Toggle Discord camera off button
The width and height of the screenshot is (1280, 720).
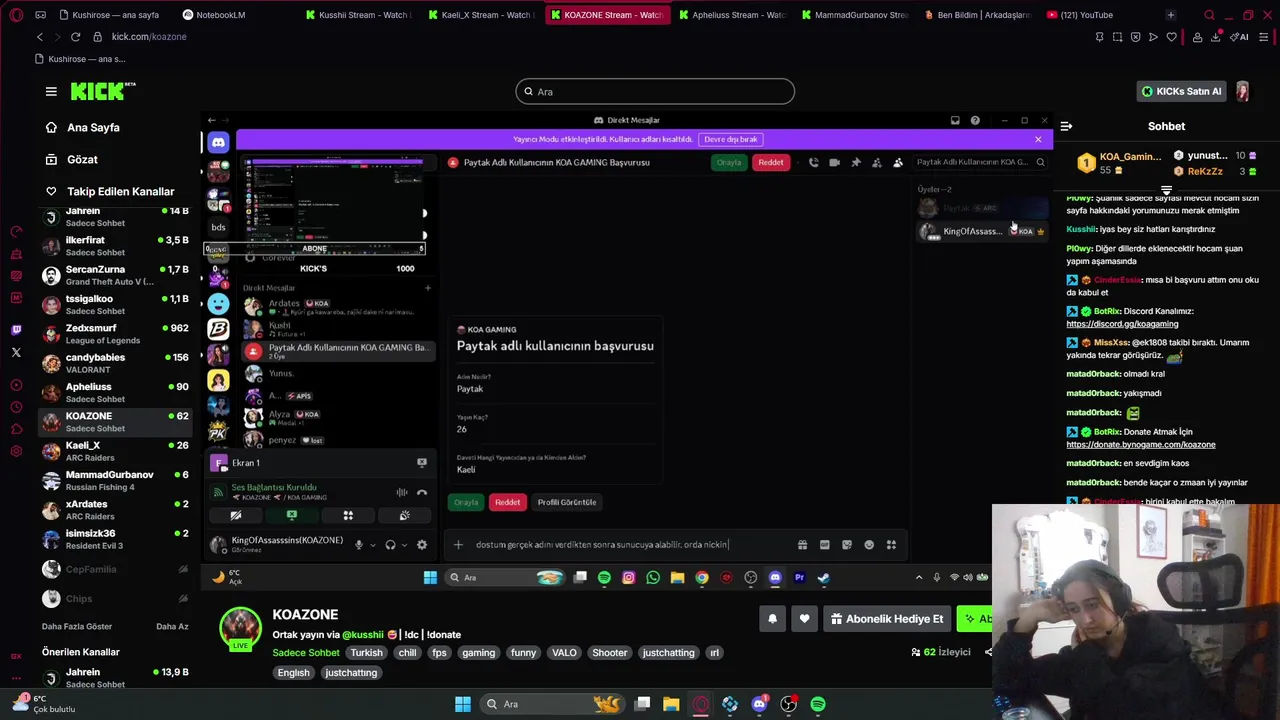(x=236, y=516)
